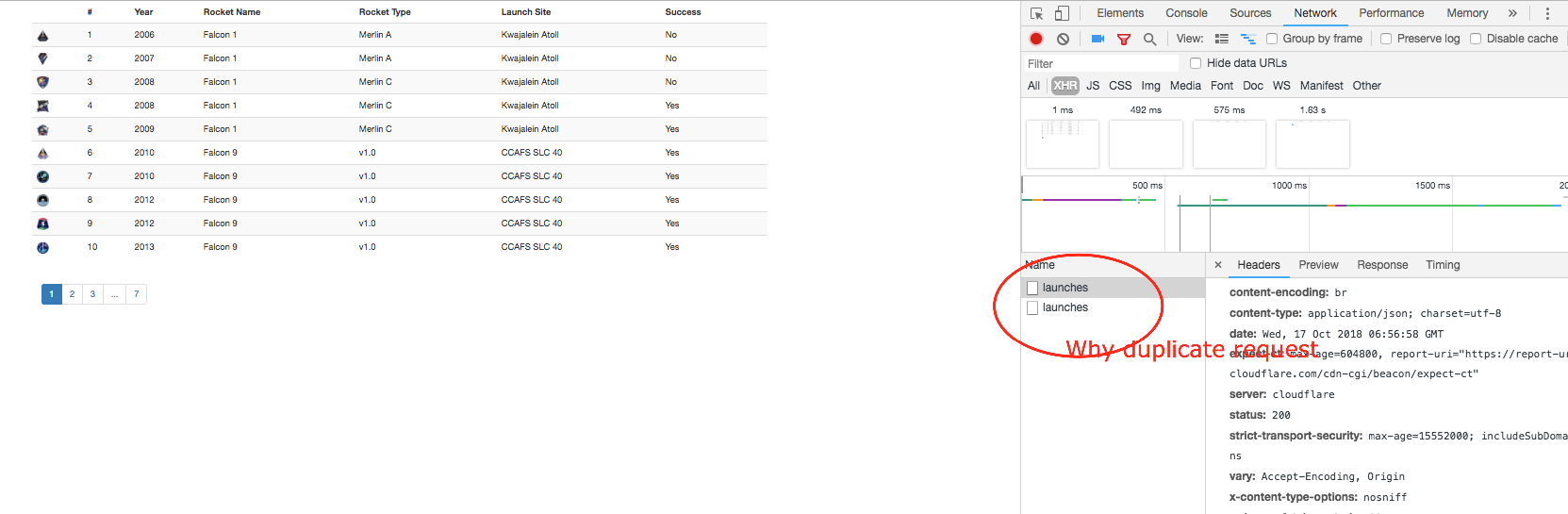The height and width of the screenshot is (514, 1568).
Task: Select the All filter type
Action: pos(1033,86)
